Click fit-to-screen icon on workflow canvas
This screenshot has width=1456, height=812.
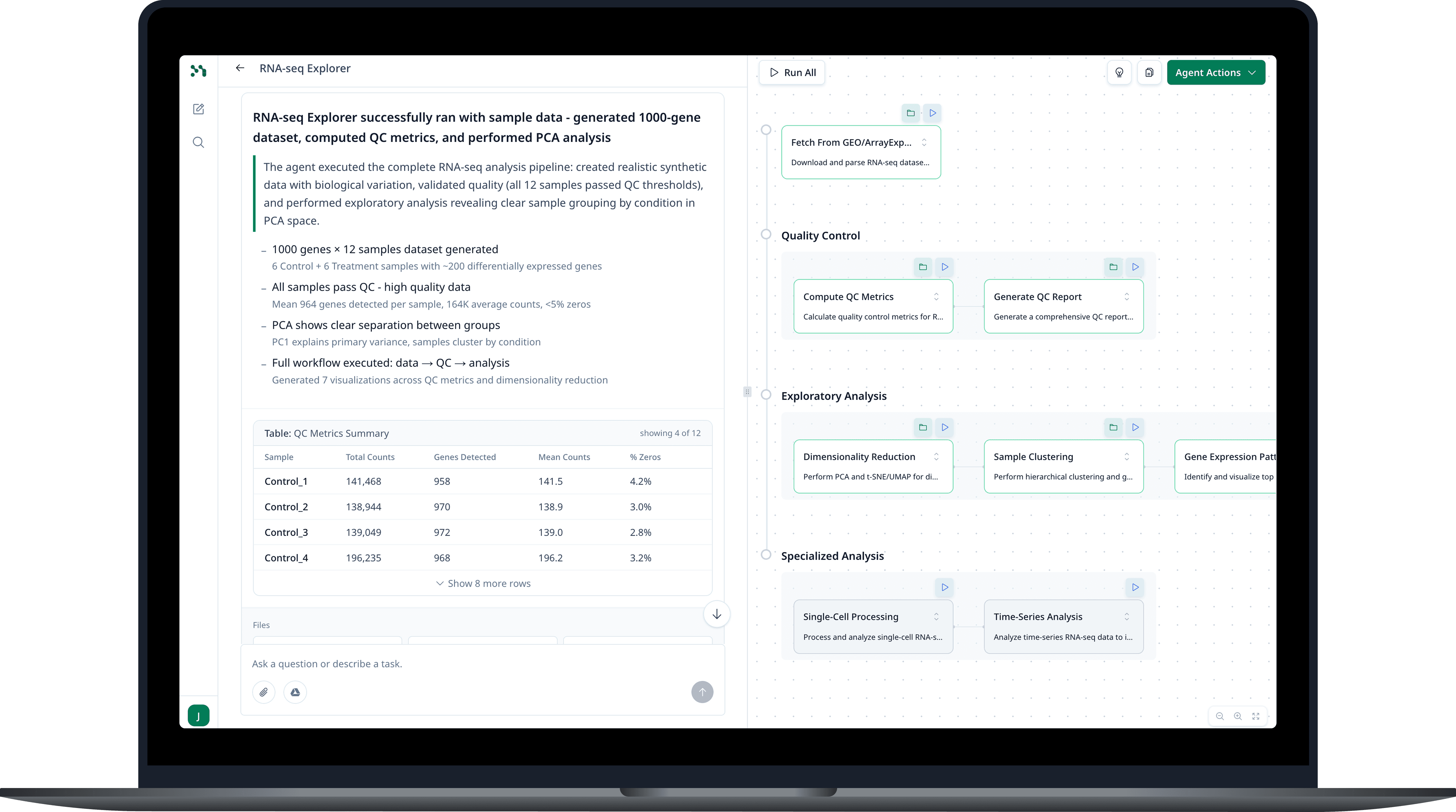[x=1256, y=716]
